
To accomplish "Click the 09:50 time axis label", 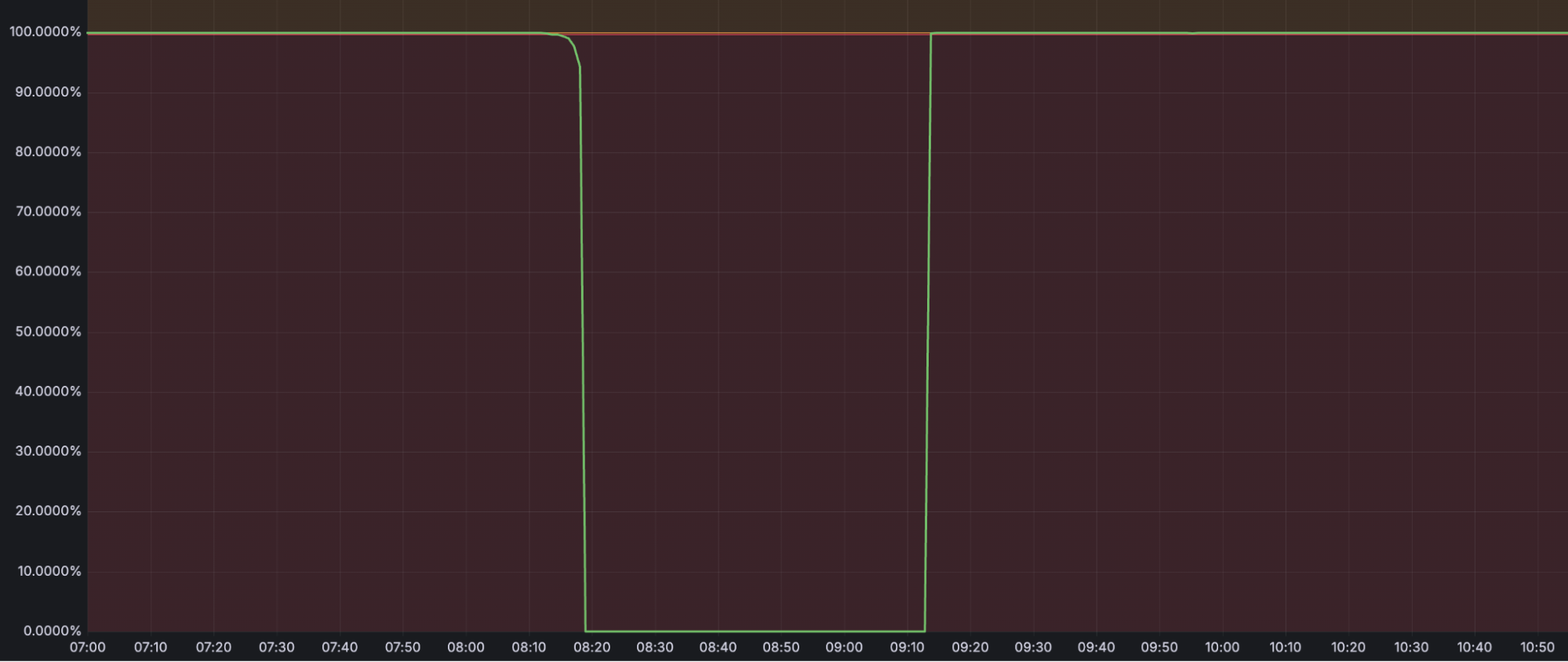I will pos(1159,647).
